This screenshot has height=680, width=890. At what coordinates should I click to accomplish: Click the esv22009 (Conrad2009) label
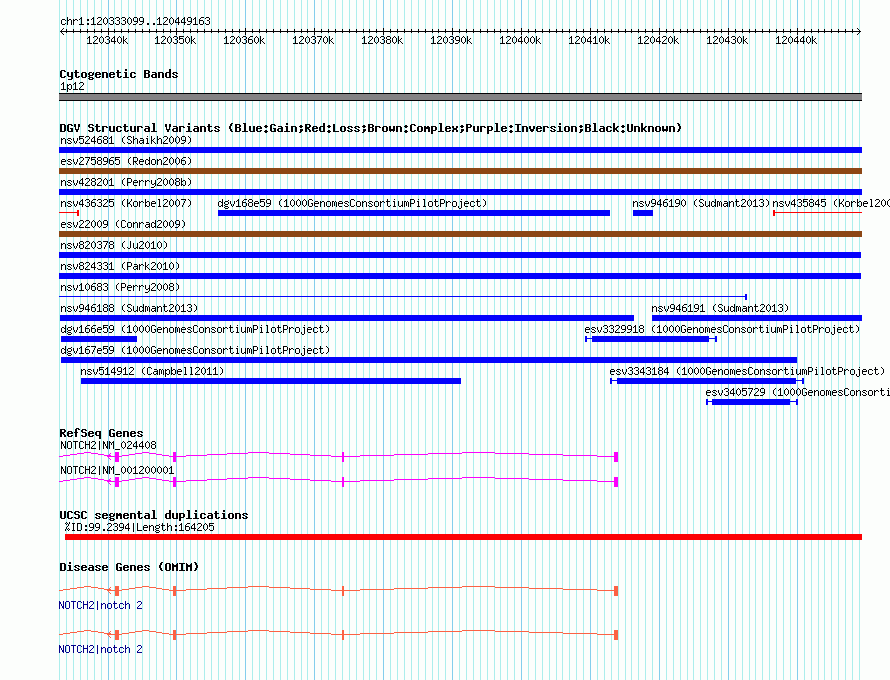pyautogui.click(x=123, y=224)
